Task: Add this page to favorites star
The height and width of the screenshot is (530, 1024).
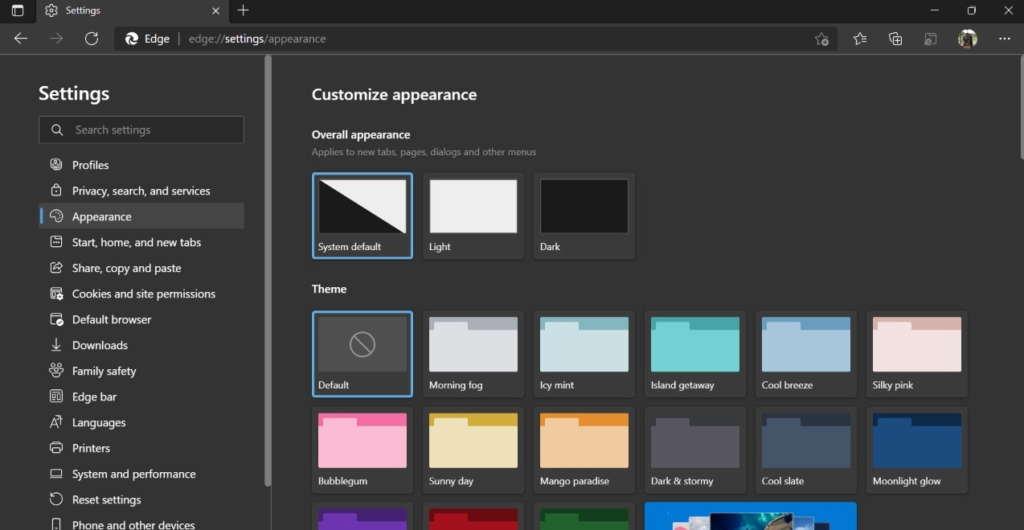Action: [x=822, y=39]
